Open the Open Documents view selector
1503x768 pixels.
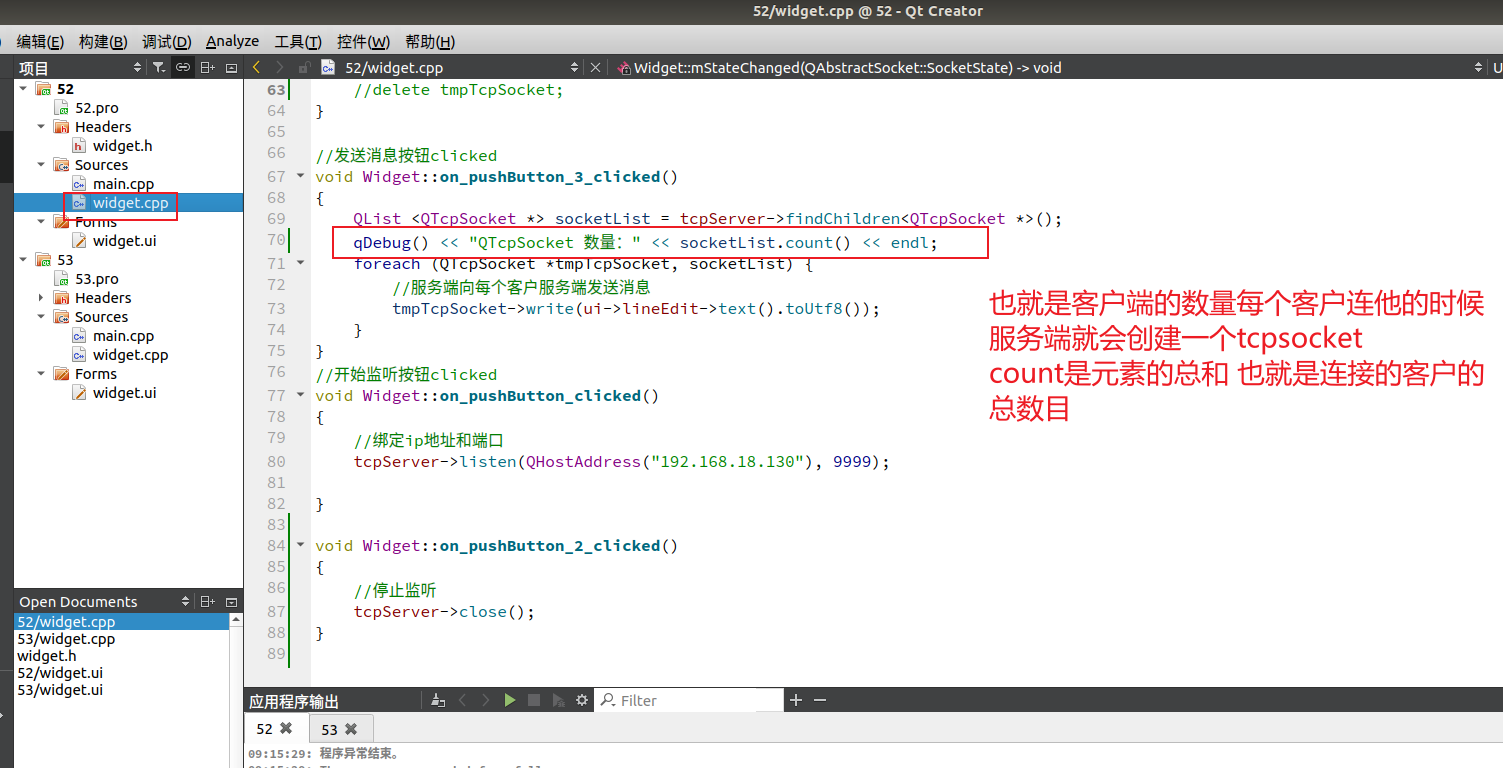(x=185, y=601)
